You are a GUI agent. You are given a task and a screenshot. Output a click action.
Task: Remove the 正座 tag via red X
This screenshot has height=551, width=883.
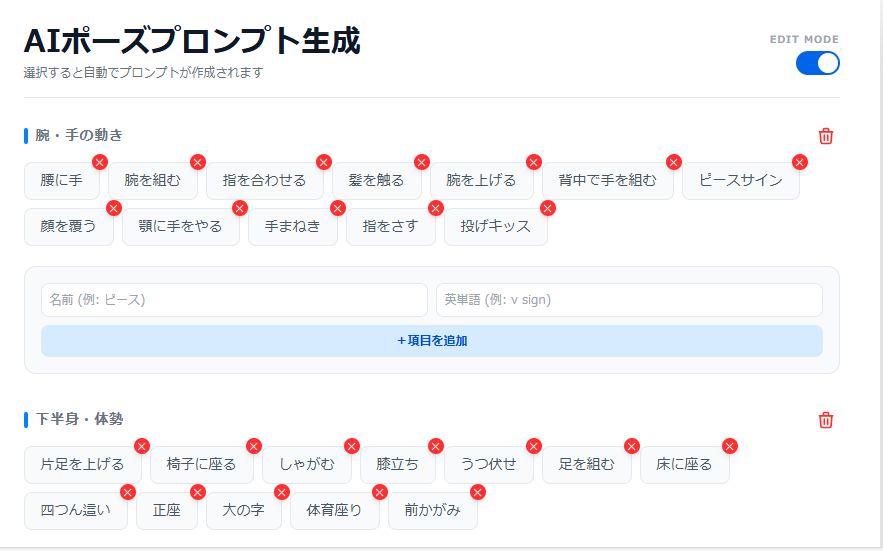click(198, 492)
